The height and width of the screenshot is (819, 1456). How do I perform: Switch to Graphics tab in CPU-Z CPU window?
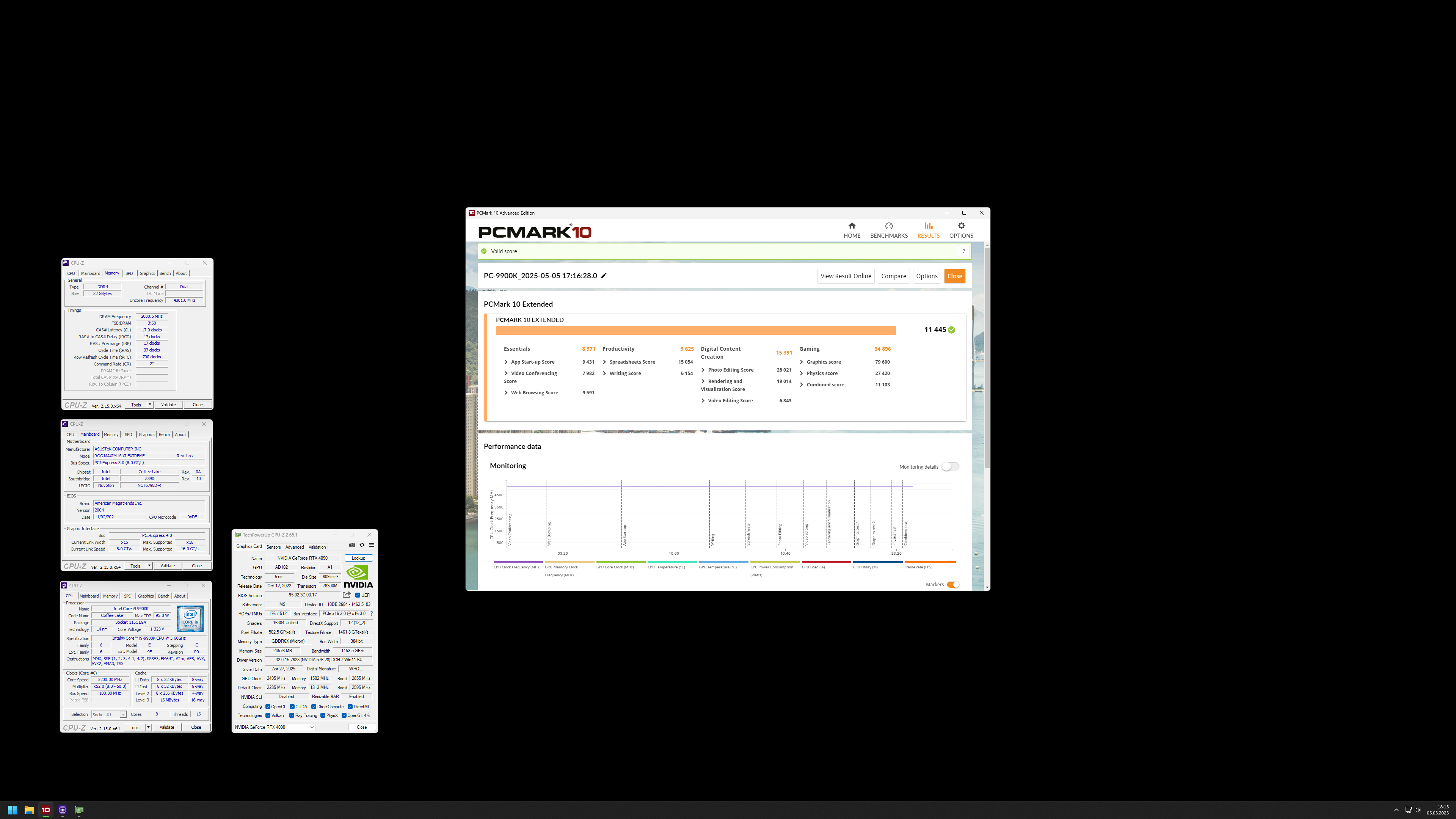[146, 596]
